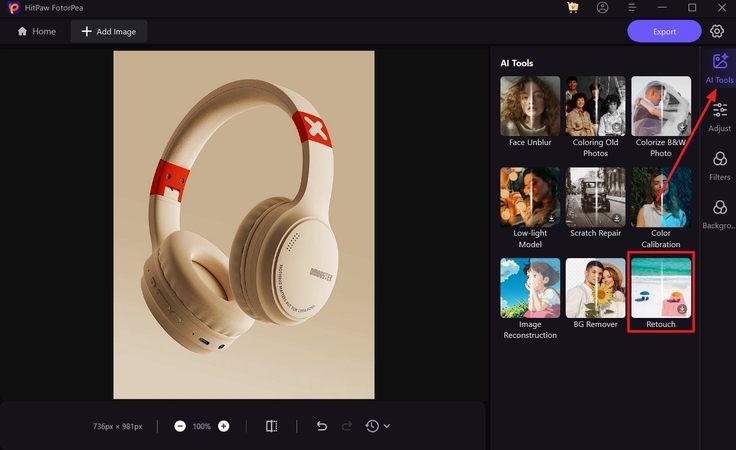
Task: Click the AI Tools panel heading
Action: tap(516, 63)
